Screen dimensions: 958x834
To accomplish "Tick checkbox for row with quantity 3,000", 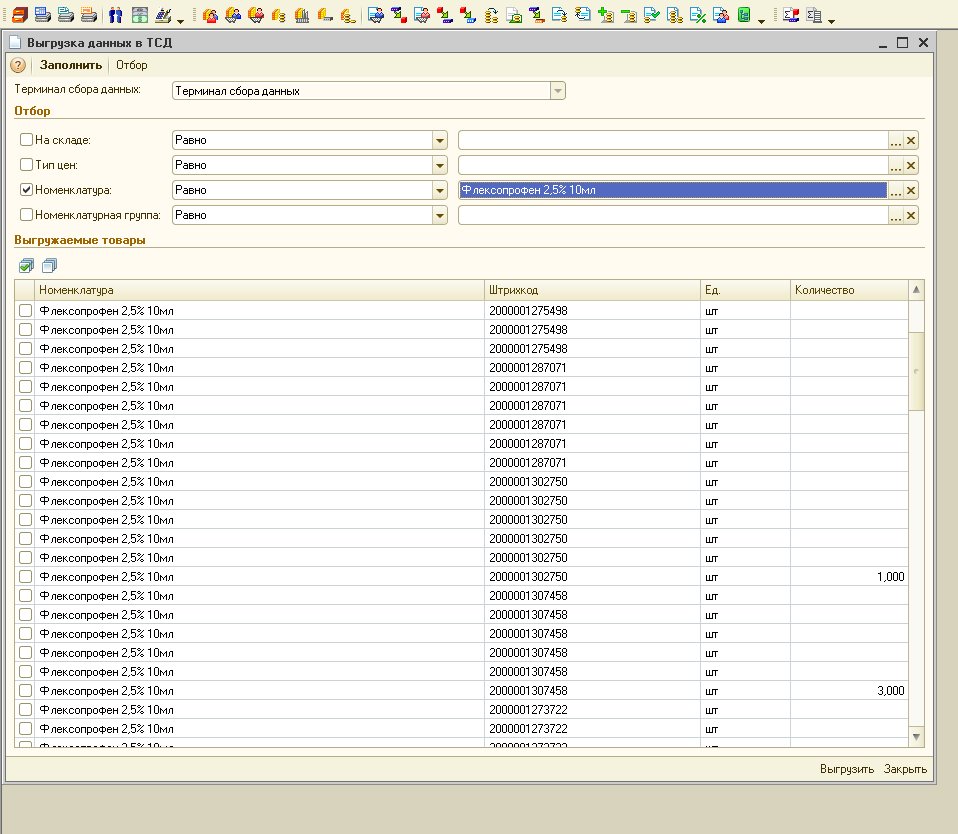I will coord(26,691).
